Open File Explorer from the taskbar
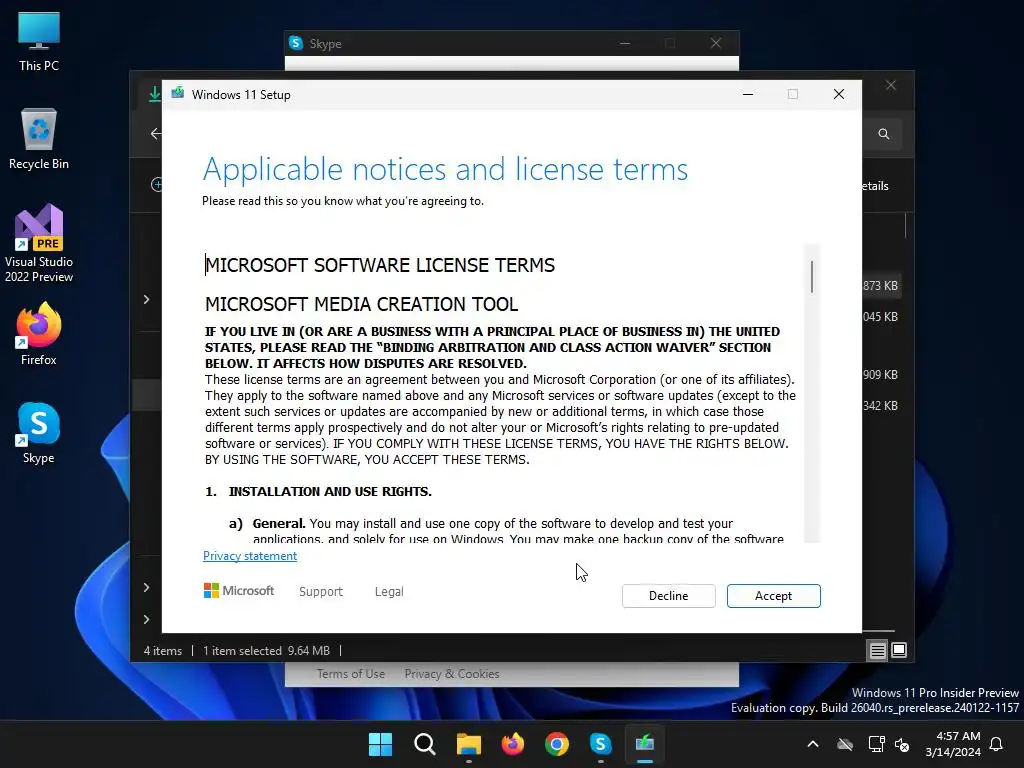The image size is (1024, 768). click(468, 744)
